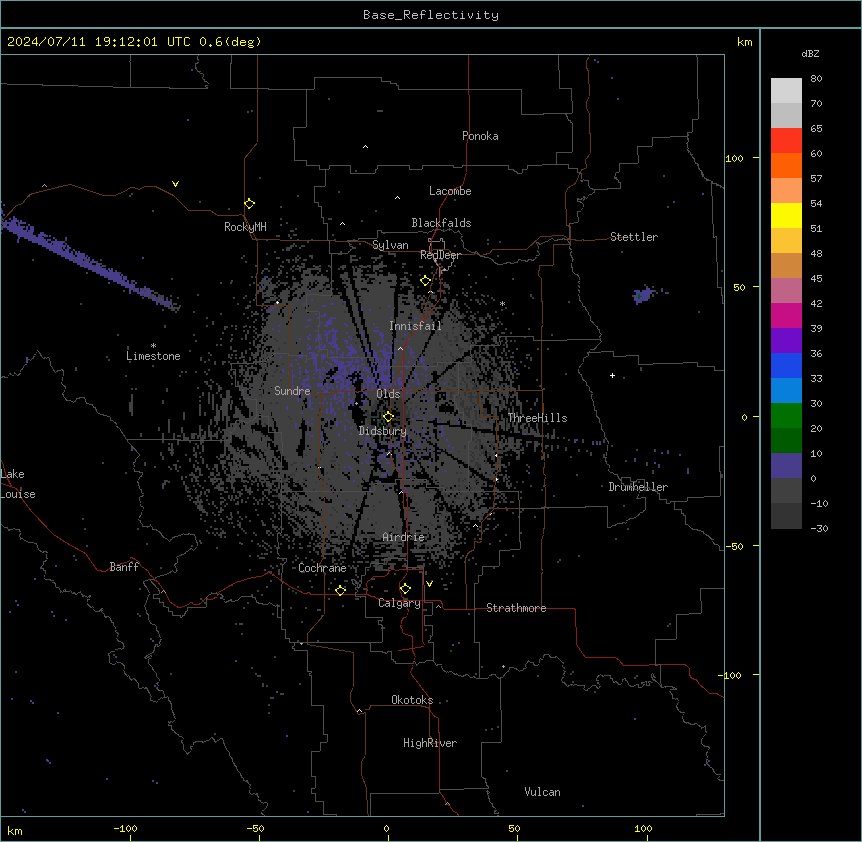Click the RockyMH label on the map
Viewport: 862px width, 842px height.
[245, 227]
